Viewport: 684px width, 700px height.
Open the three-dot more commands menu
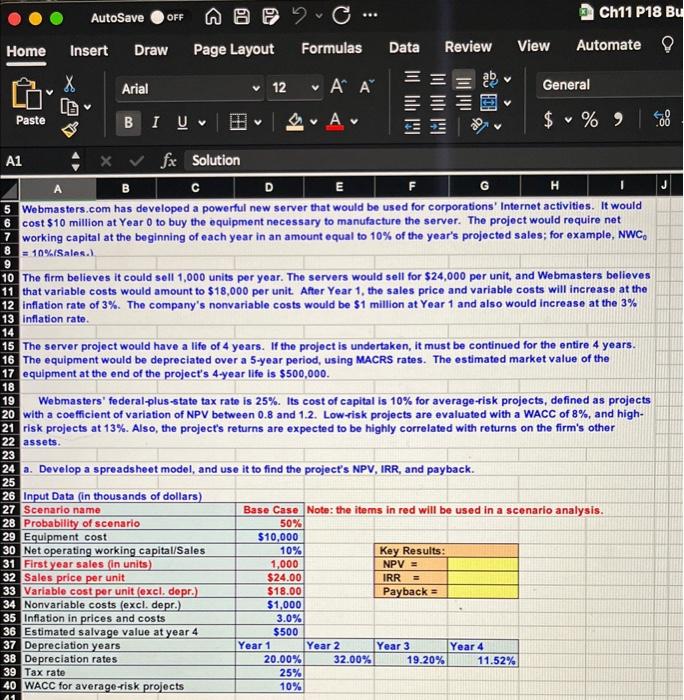point(370,15)
